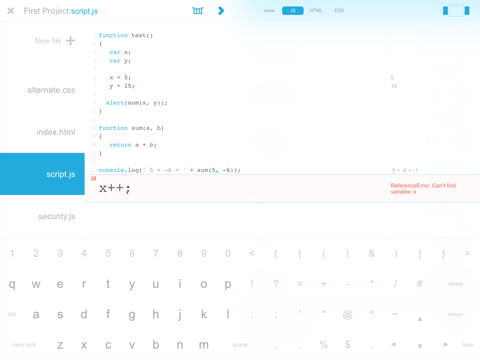Click the 'return a + b;' code line

133,145
